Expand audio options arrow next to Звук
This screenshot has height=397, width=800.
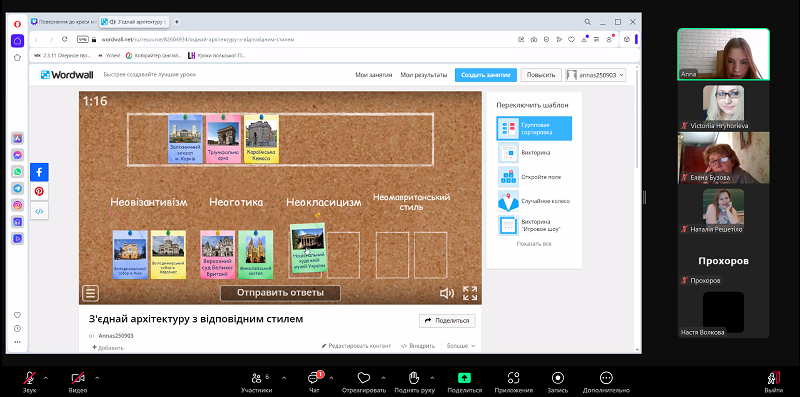click(46, 378)
